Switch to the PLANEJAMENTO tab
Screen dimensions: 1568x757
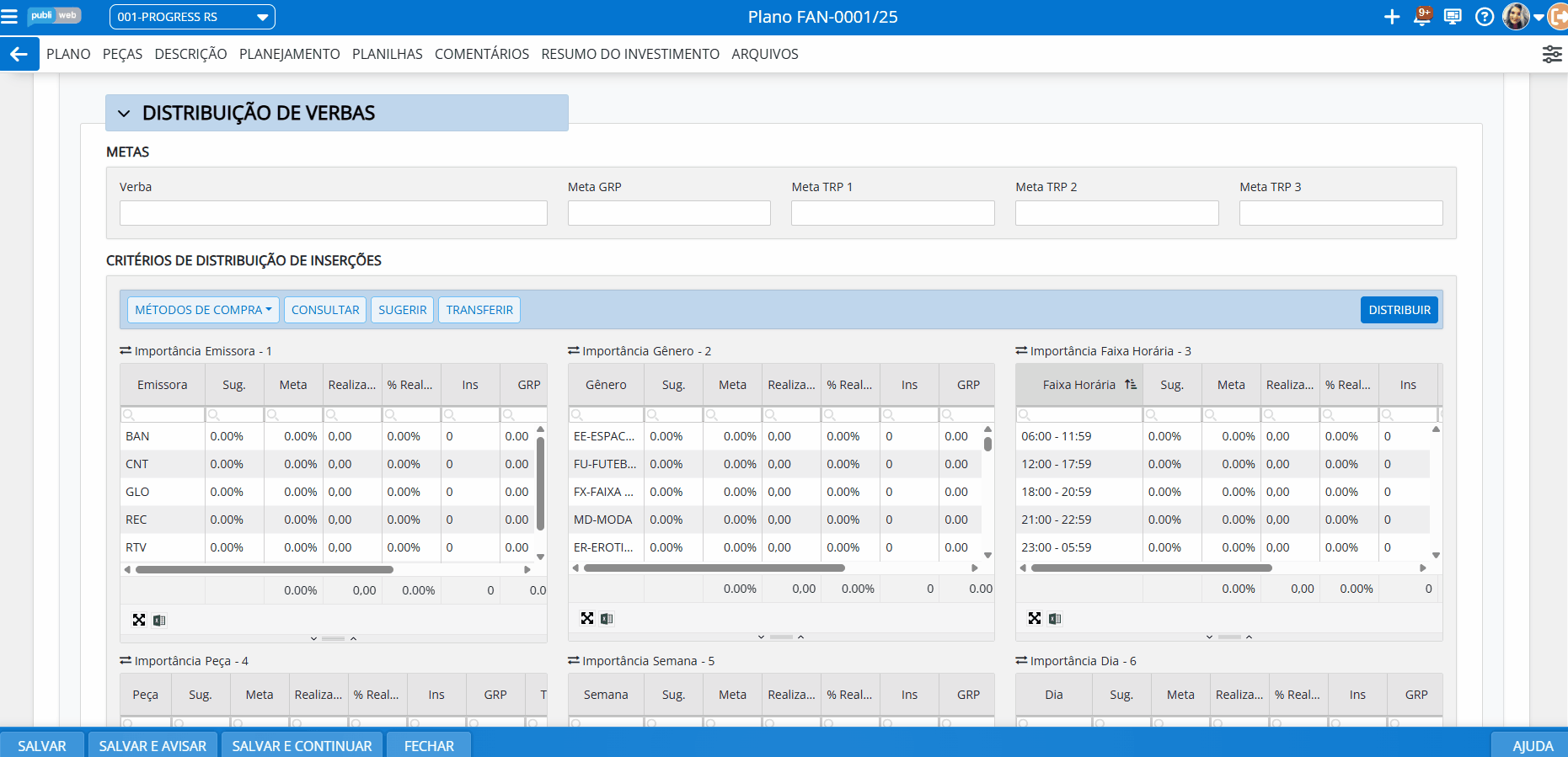point(289,54)
